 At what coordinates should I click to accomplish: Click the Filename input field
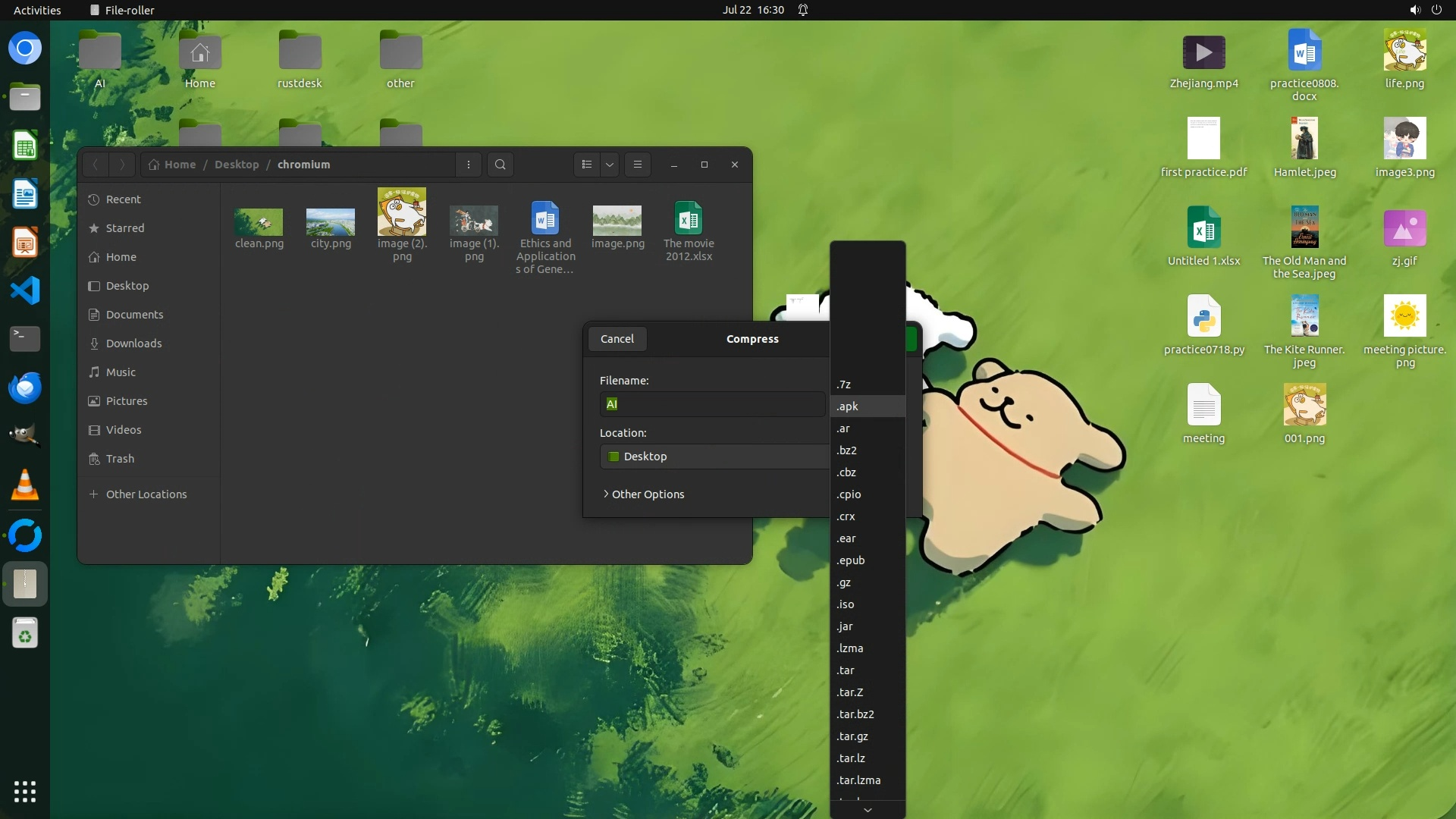[713, 404]
